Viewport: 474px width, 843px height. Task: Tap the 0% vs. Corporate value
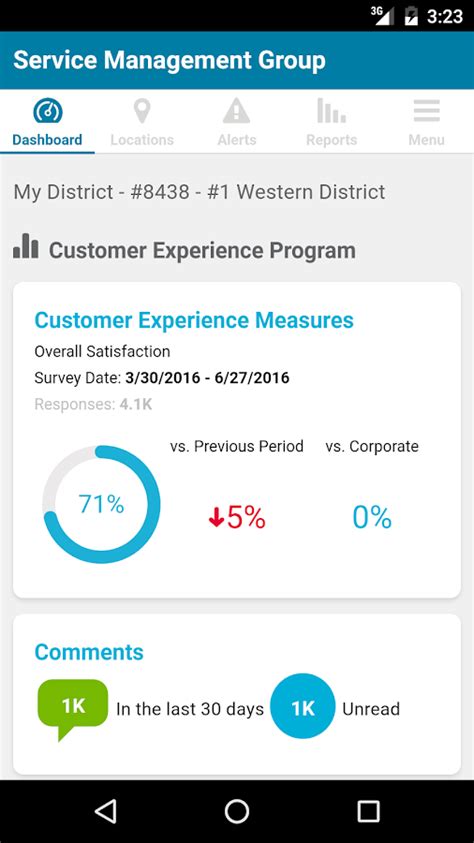[372, 517]
